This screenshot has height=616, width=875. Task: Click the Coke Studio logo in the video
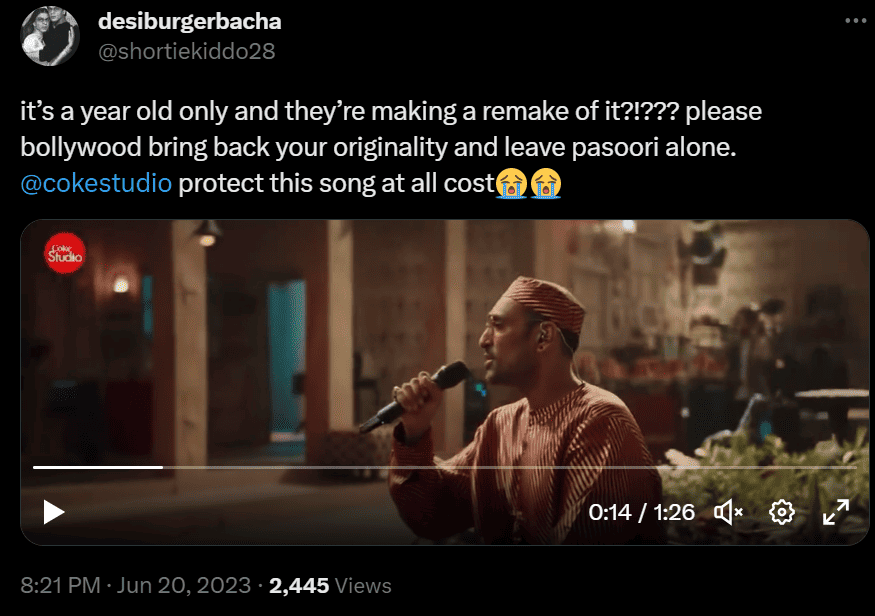pos(66,253)
